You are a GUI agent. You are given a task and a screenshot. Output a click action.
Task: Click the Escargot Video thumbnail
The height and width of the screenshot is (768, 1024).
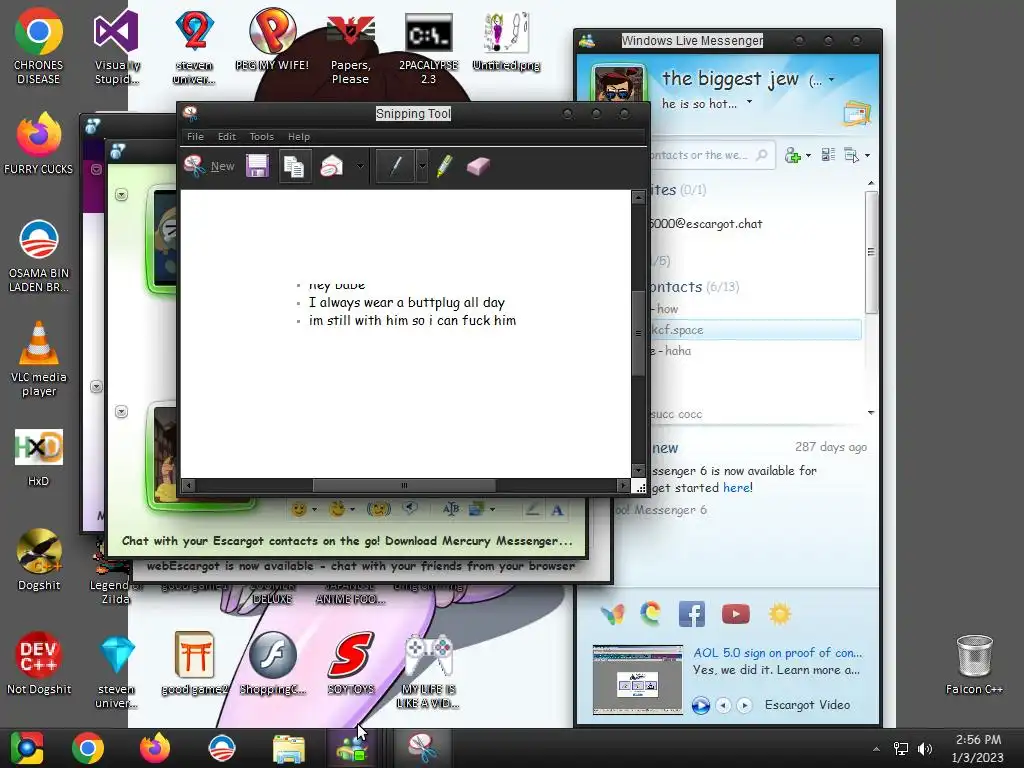pos(637,680)
